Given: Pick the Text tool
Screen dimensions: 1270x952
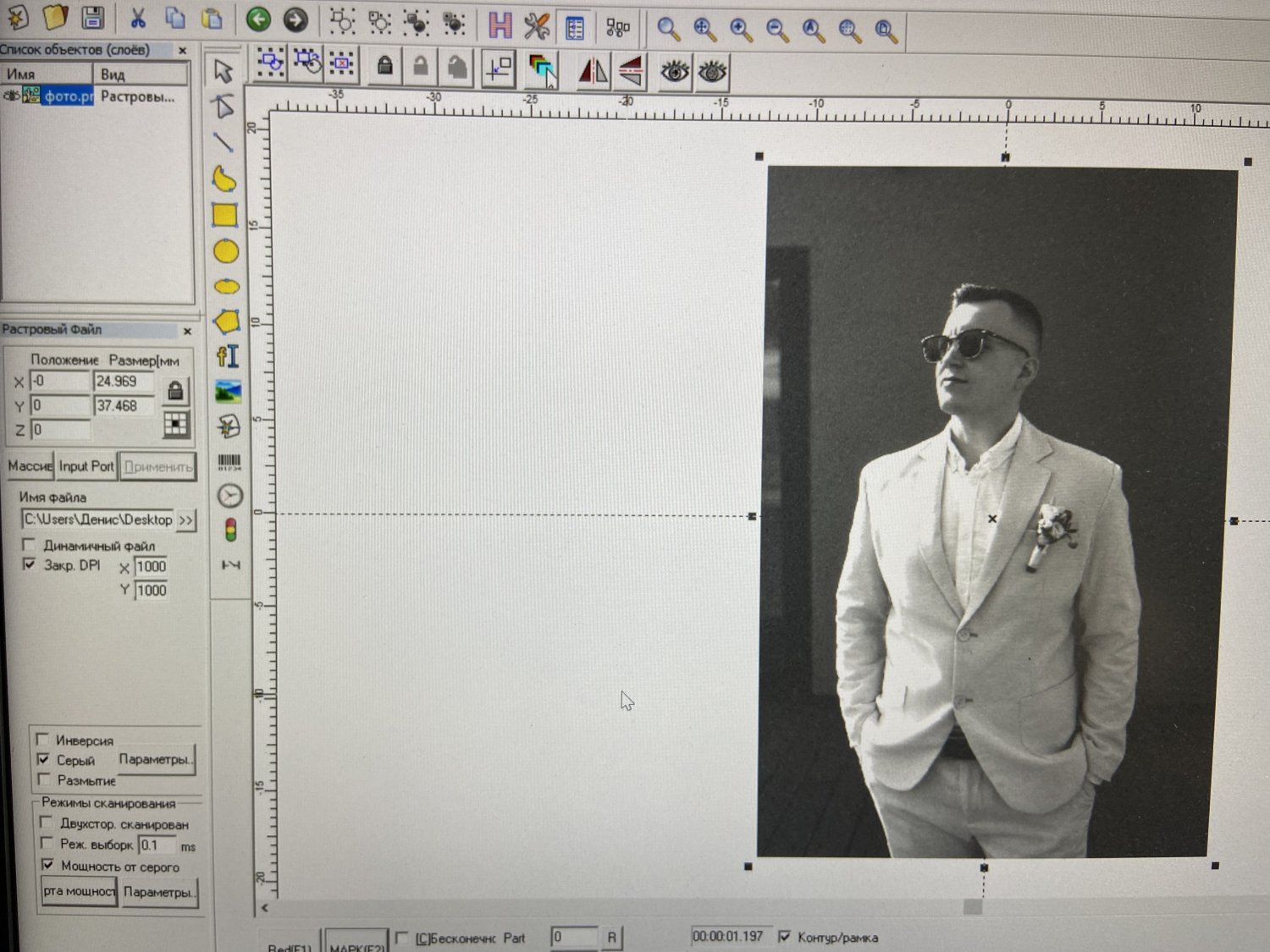Looking at the screenshot, I should coord(227,356).
